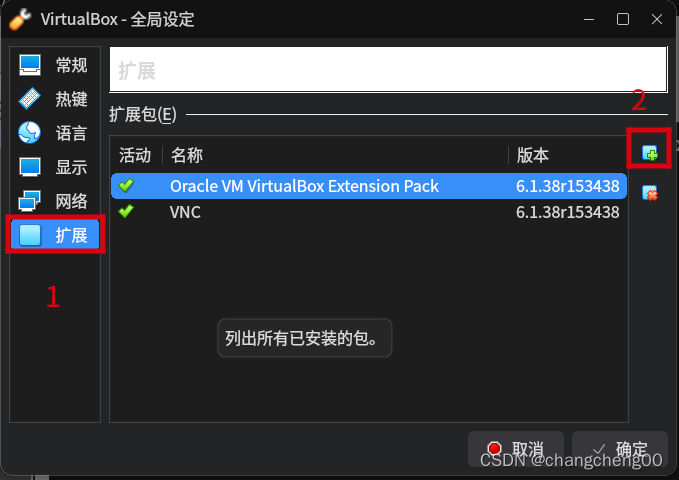This screenshot has height=480, width=679.
Task: Select the VNC package row
Action: 369,212
